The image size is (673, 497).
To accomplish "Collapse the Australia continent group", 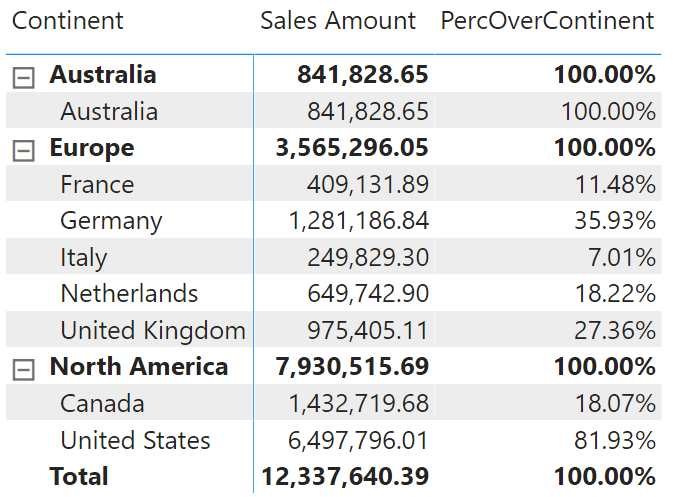I will coord(24,78).
